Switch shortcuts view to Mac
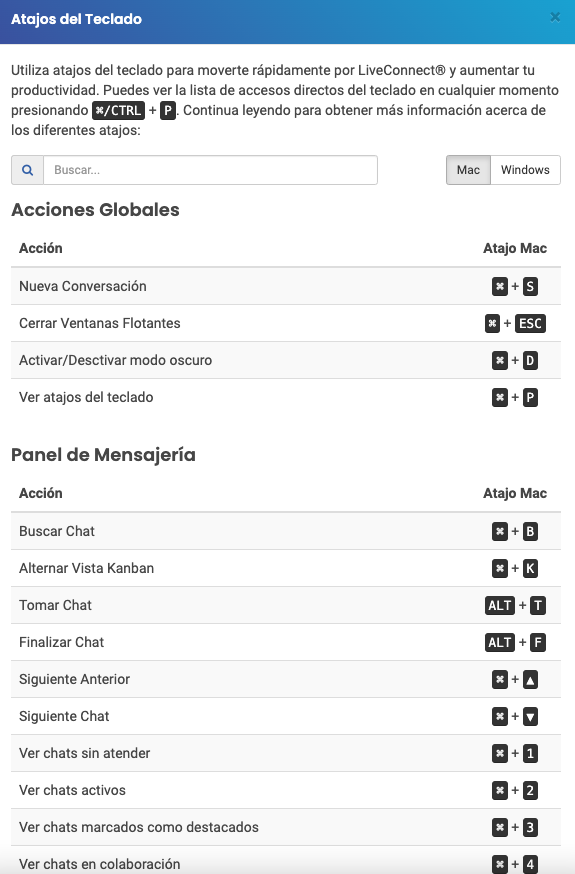This screenshot has width=575, height=874. [468, 170]
